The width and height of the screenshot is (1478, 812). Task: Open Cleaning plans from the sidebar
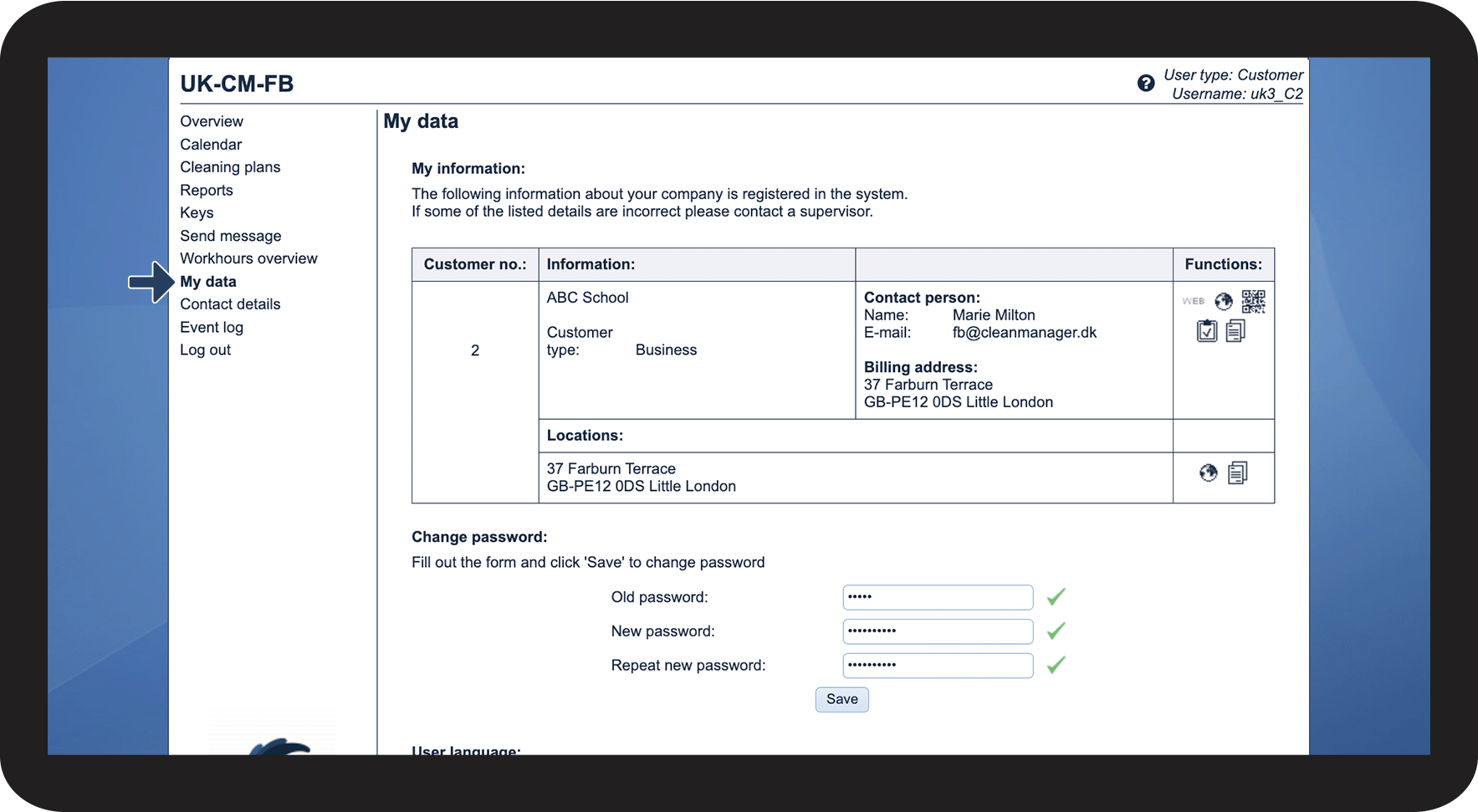[x=230, y=167]
